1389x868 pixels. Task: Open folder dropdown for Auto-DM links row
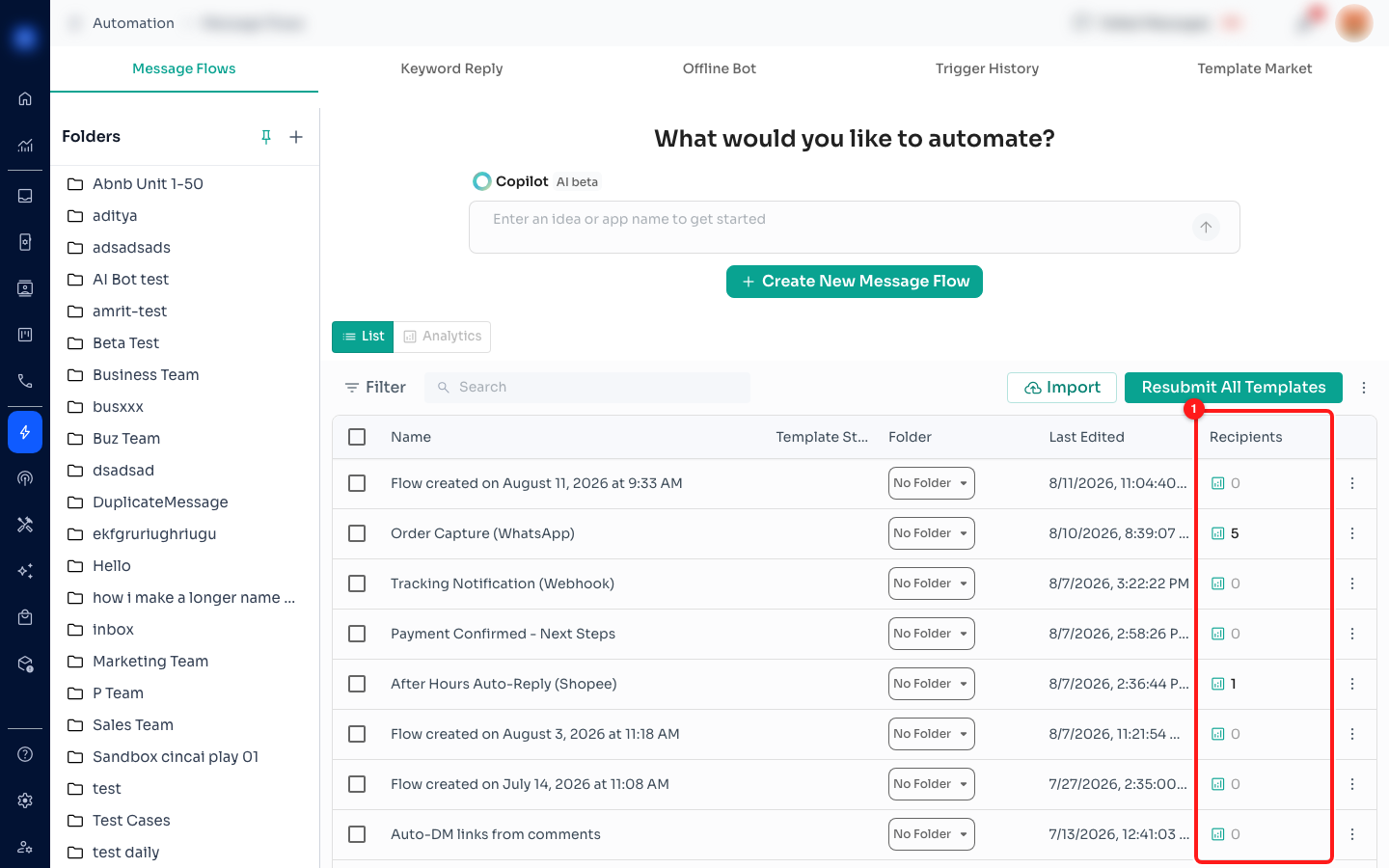coord(932,834)
